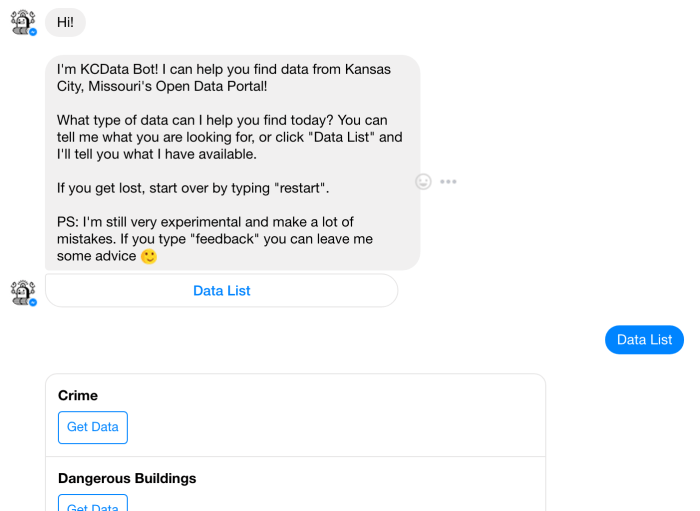The height and width of the screenshot is (511, 700).
Task: Click "Get Data" under Dangerous Buildings
Action: point(92,504)
